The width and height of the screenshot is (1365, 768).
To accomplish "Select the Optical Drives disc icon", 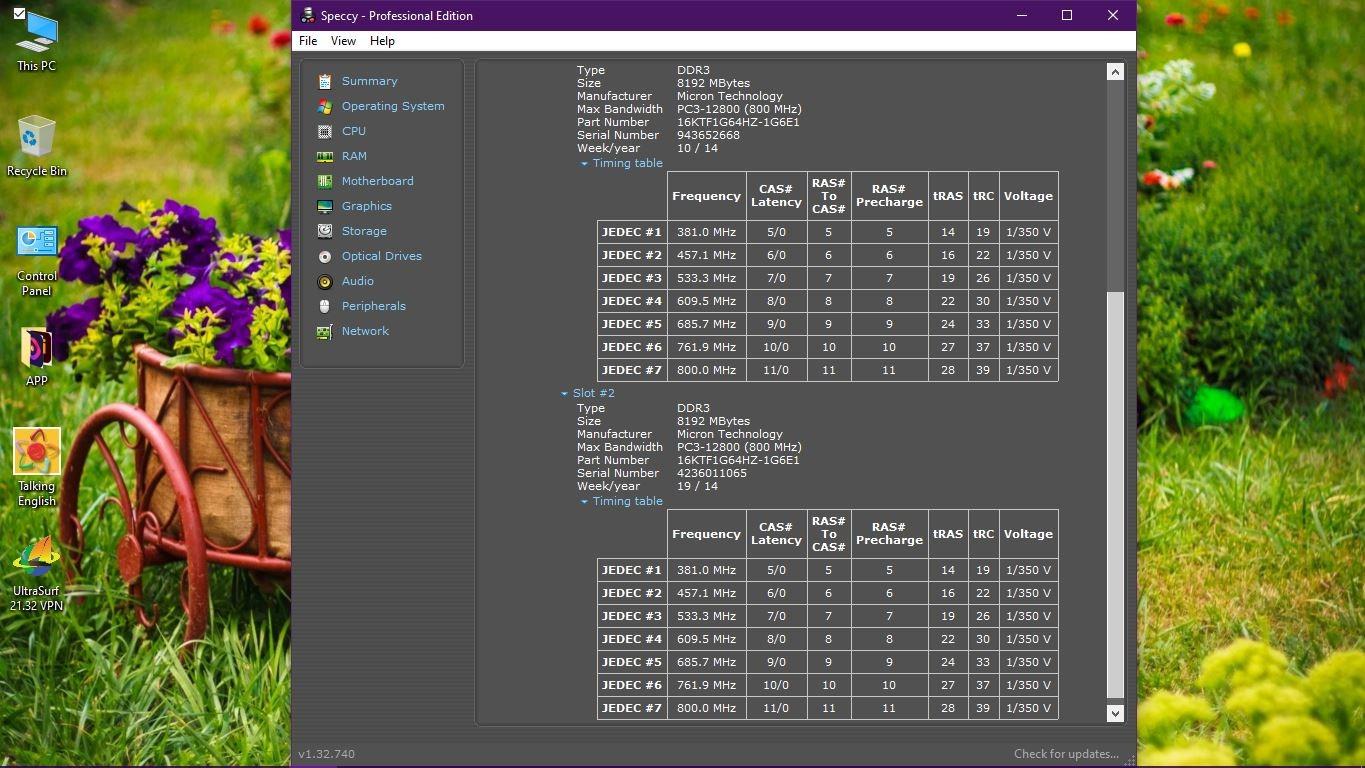I will click(324, 256).
